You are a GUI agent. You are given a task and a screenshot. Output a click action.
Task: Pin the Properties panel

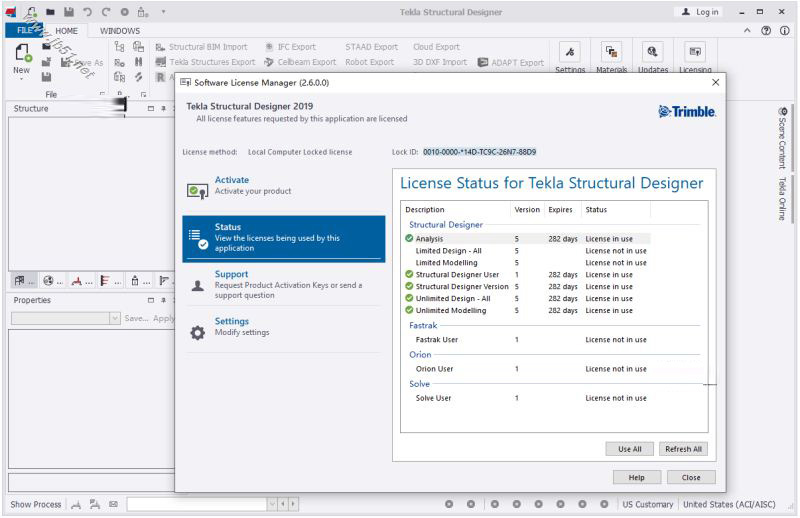pos(164,300)
